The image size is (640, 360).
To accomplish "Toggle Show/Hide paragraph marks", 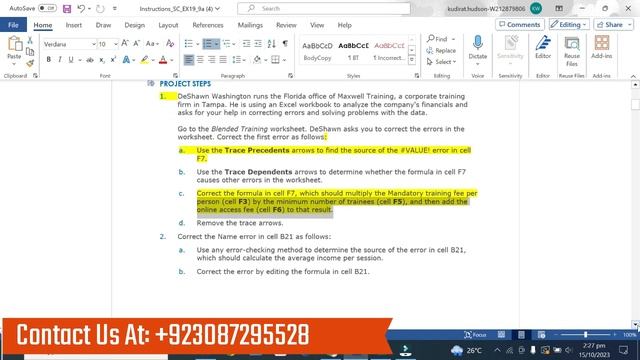I will 285,44.
